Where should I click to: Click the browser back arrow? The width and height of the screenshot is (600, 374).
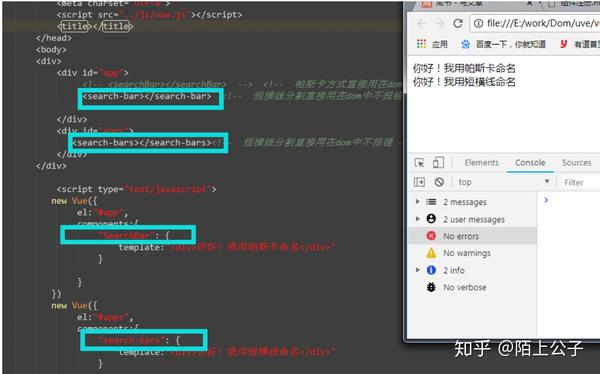pyautogui.click(x=422, y=23)
